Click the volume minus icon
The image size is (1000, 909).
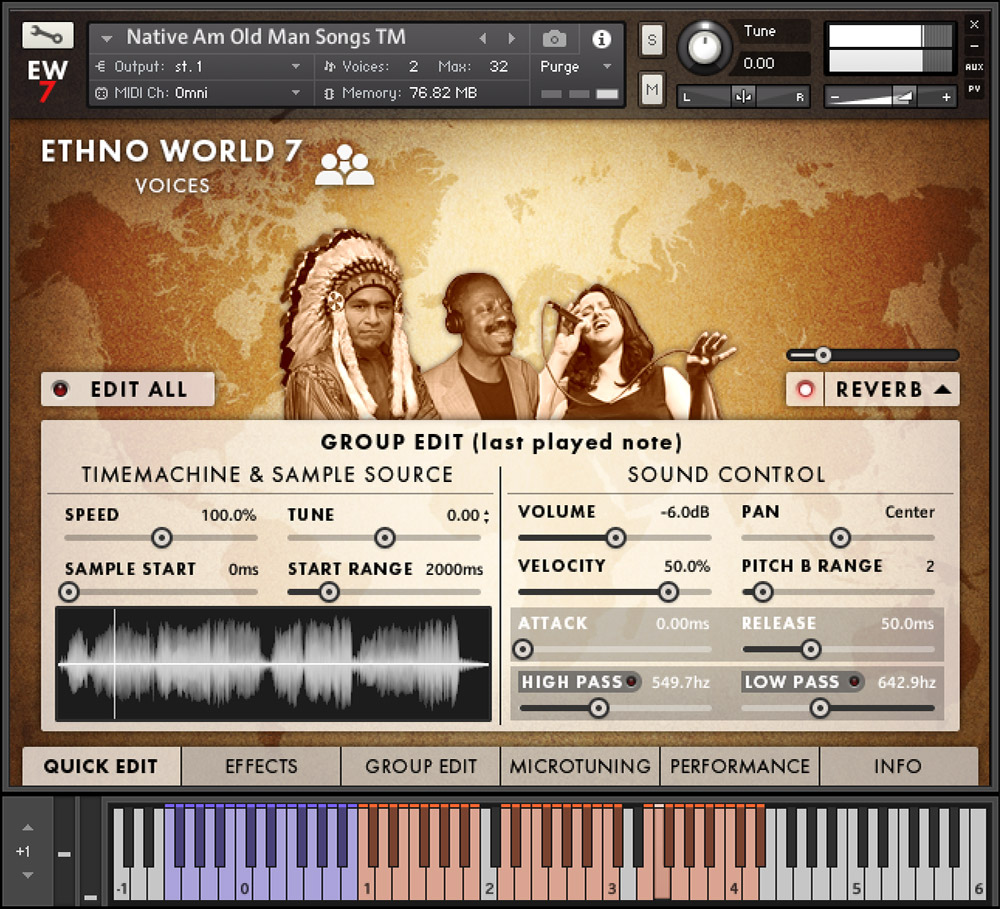point(835,98)
